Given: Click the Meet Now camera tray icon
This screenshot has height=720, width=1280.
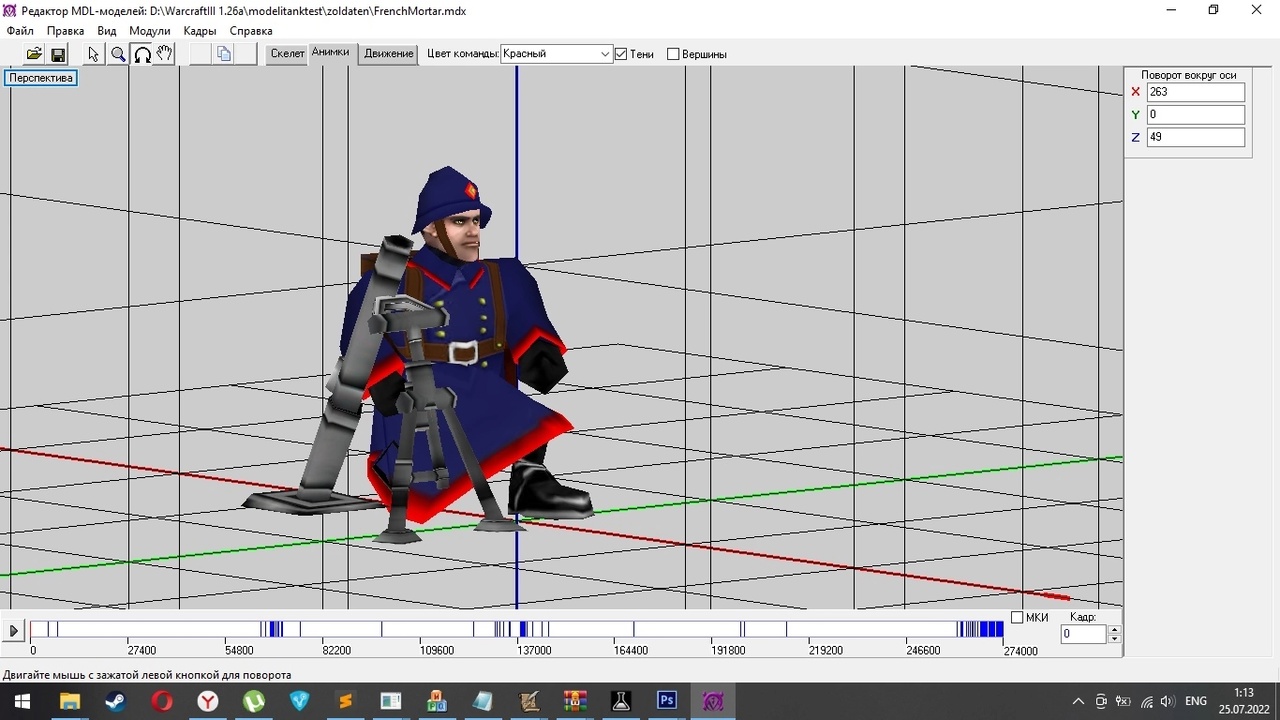Looking at the screenshot, I should click(x=1101, y=701).
